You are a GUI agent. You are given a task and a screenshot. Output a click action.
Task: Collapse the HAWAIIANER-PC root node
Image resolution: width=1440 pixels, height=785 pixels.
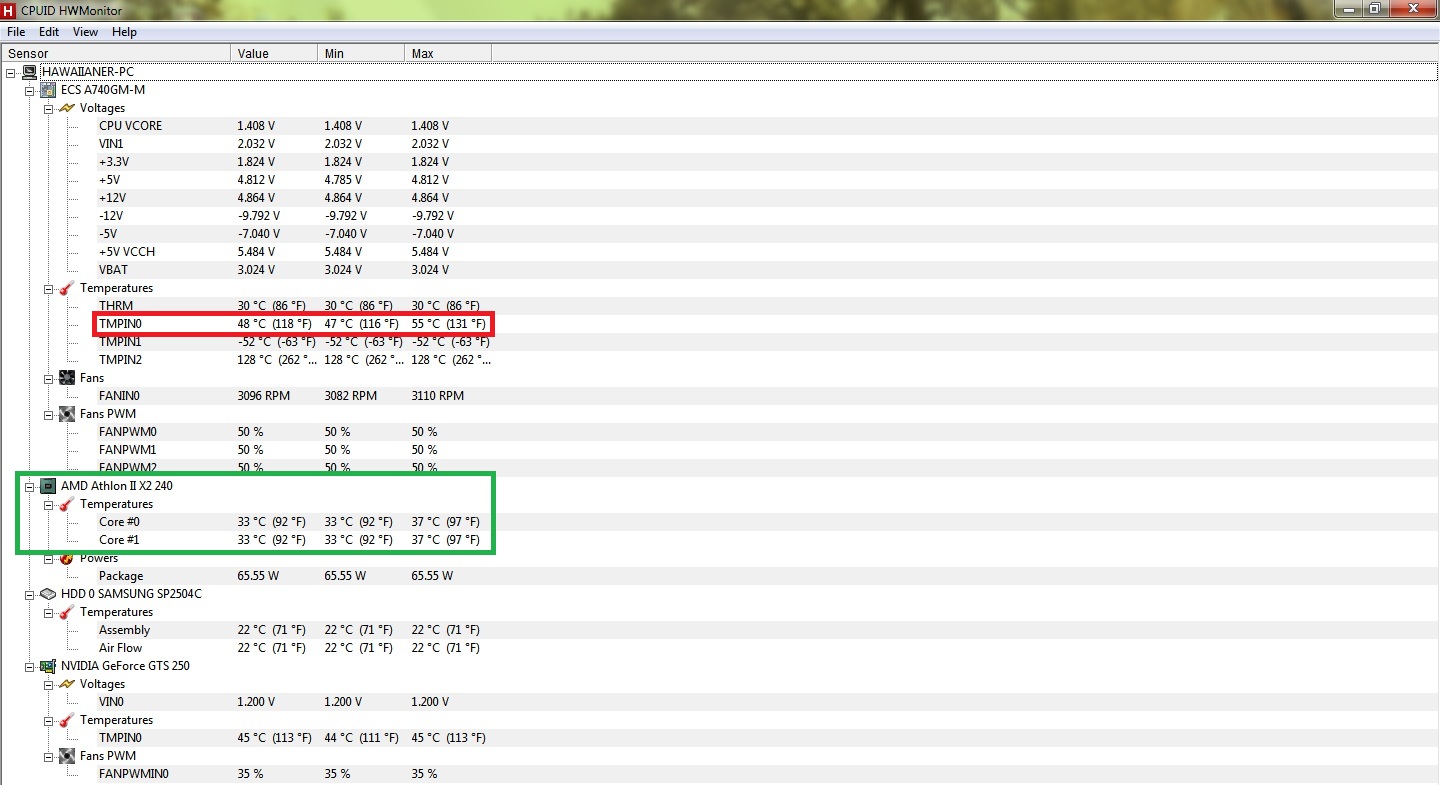[x=11, y=72]
